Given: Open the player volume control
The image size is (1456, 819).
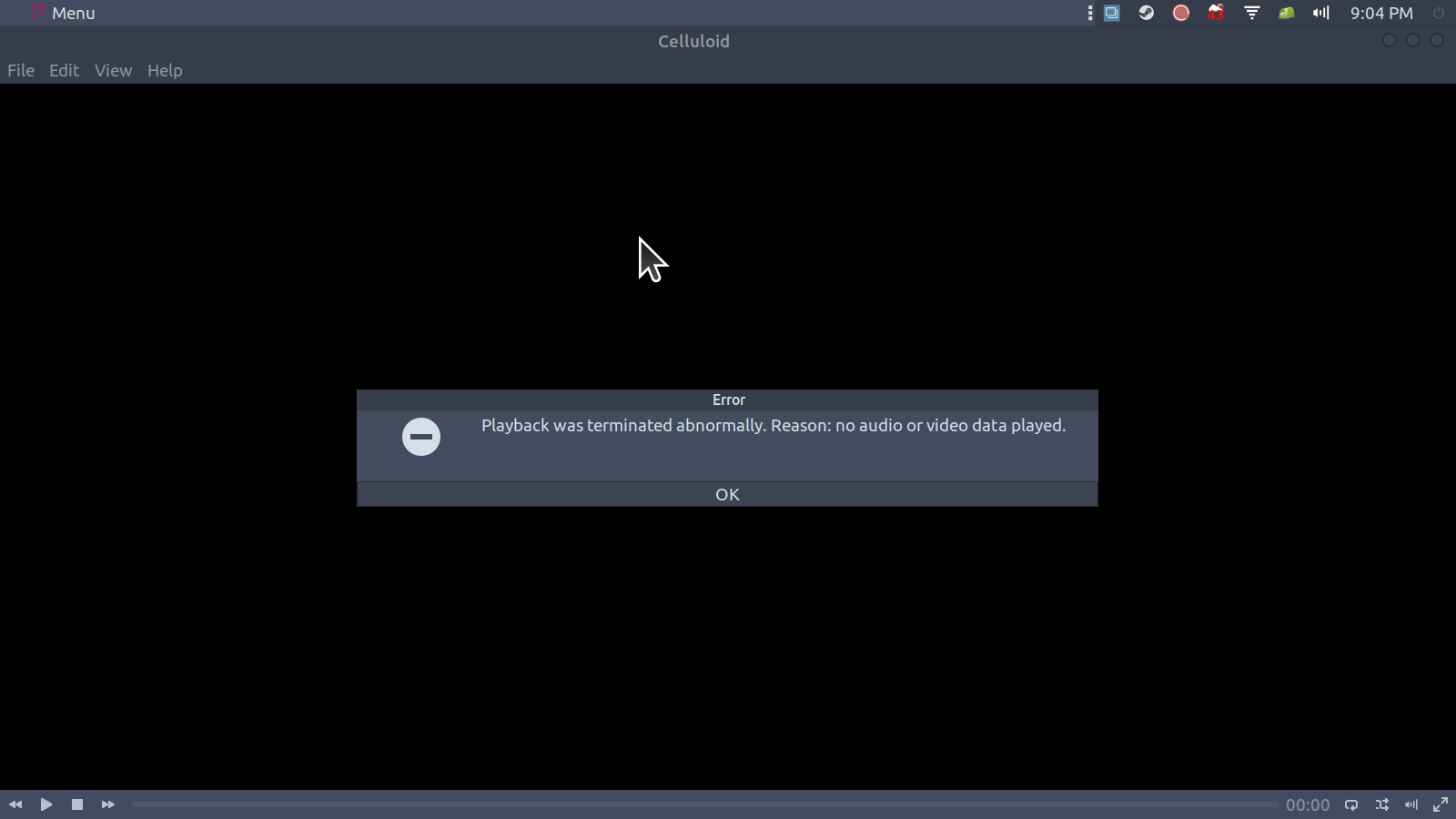Looking at the screenshot, I should pyautogui.click(x=1411, y=804).
